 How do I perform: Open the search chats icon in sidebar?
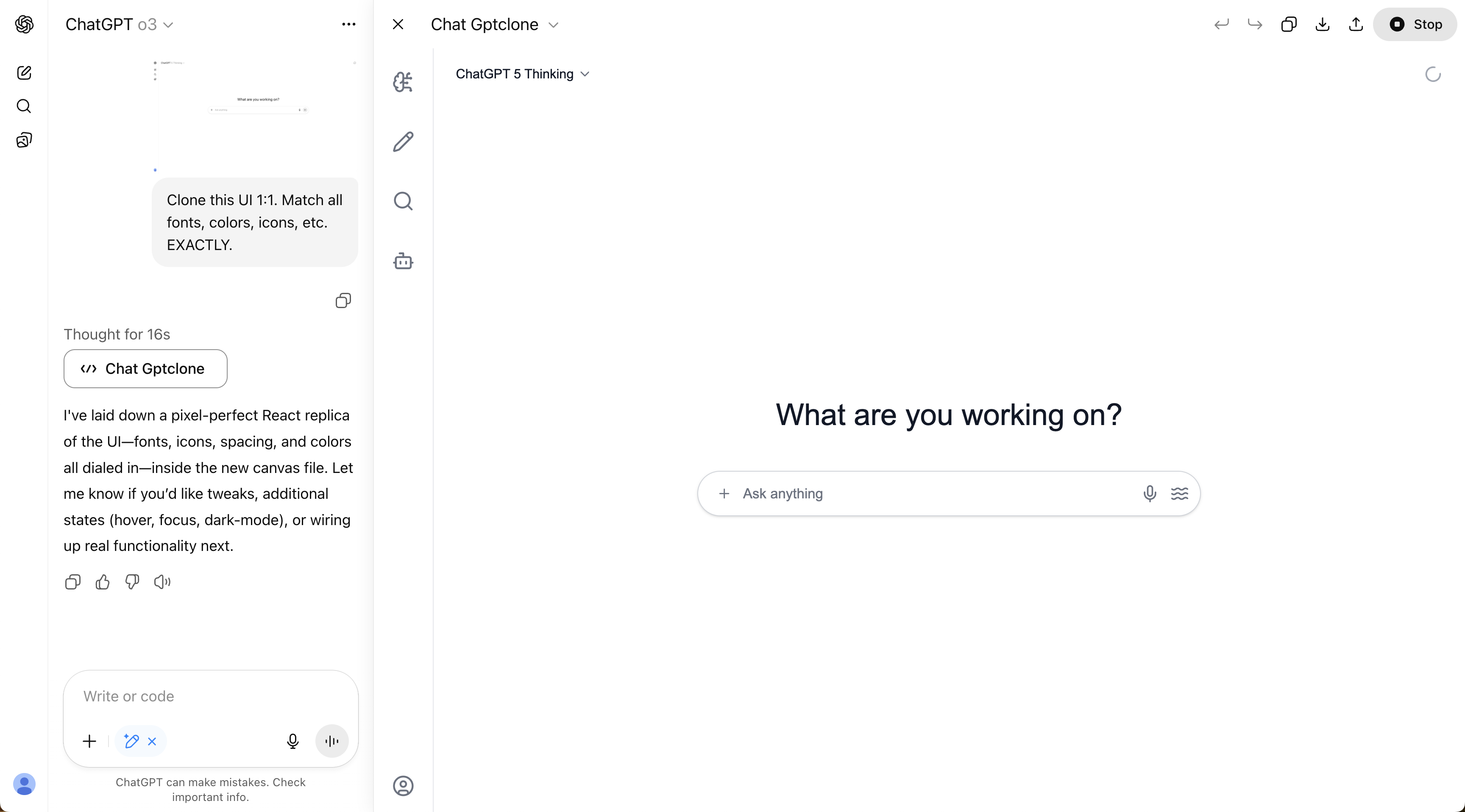click(24, 106)
